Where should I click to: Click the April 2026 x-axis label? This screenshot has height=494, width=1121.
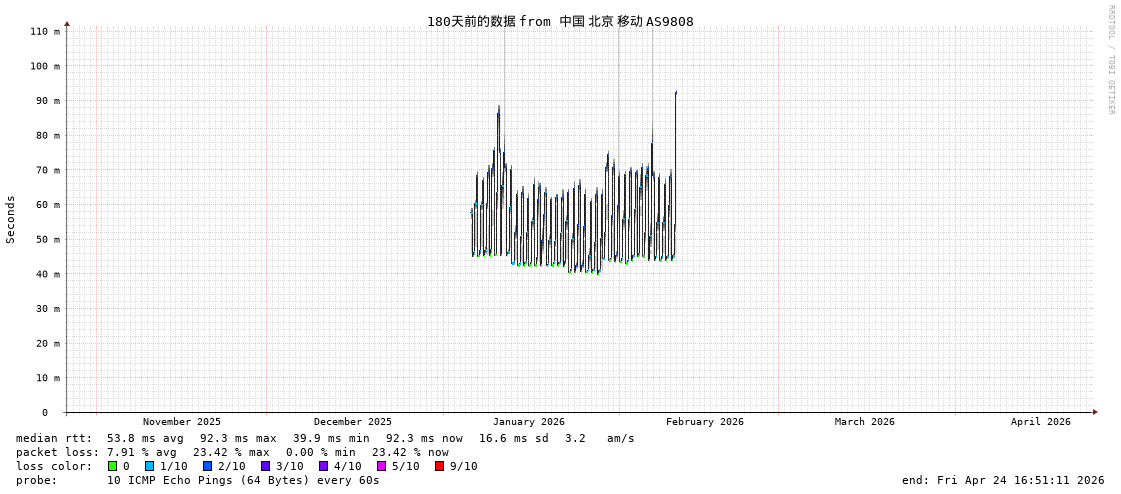1040,422
